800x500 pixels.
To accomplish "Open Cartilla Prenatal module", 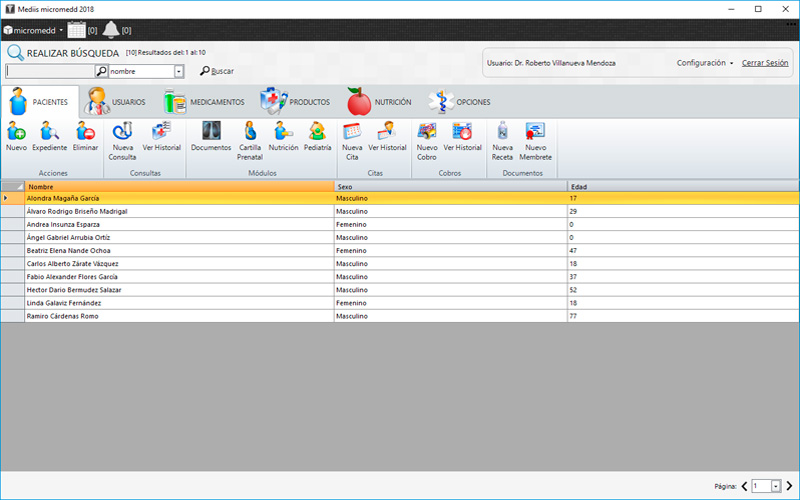I will (x=250, y=141).
